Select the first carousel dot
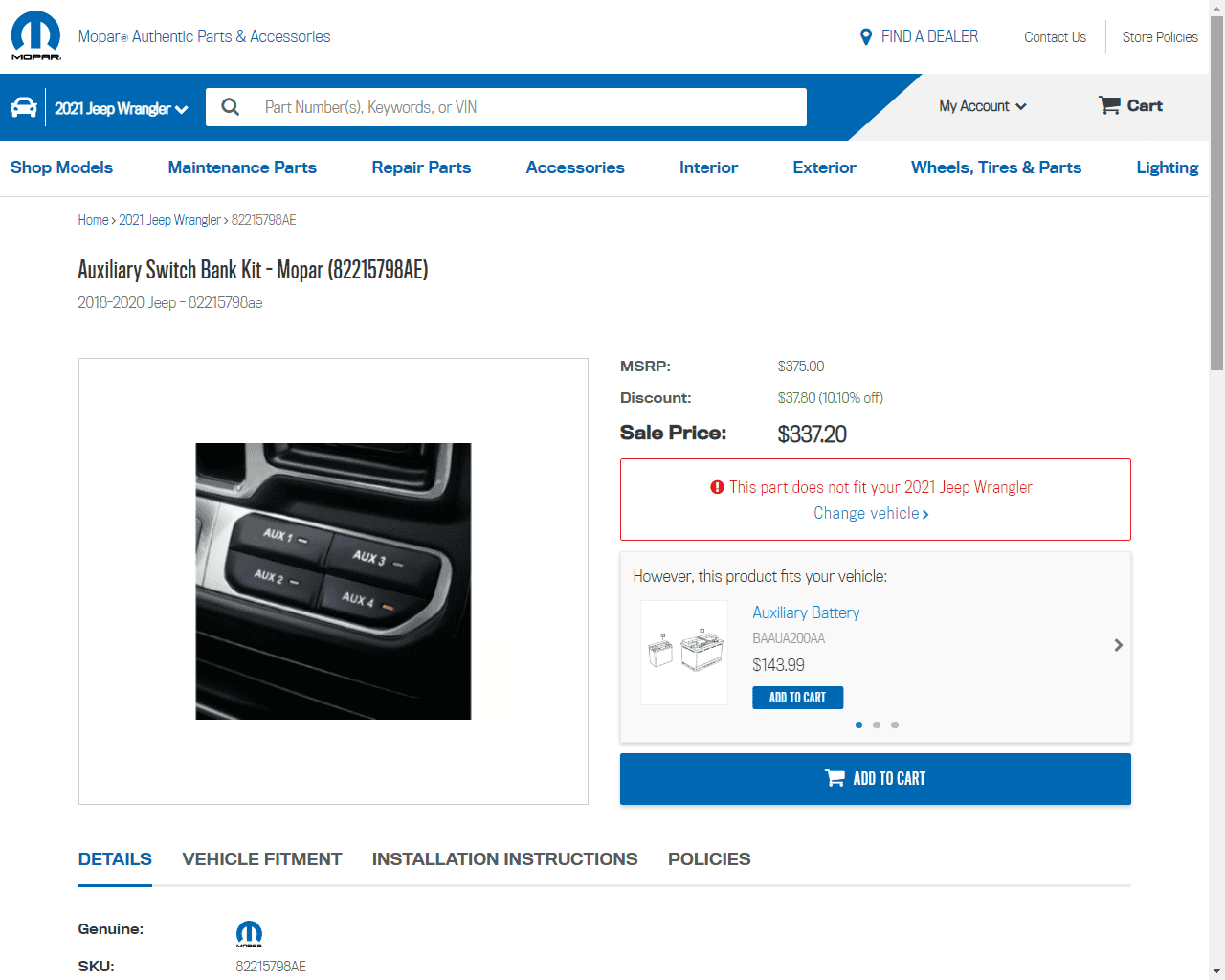Image resolution: width=1225 pixels, height=980 pixels. [x=858, y=724]
